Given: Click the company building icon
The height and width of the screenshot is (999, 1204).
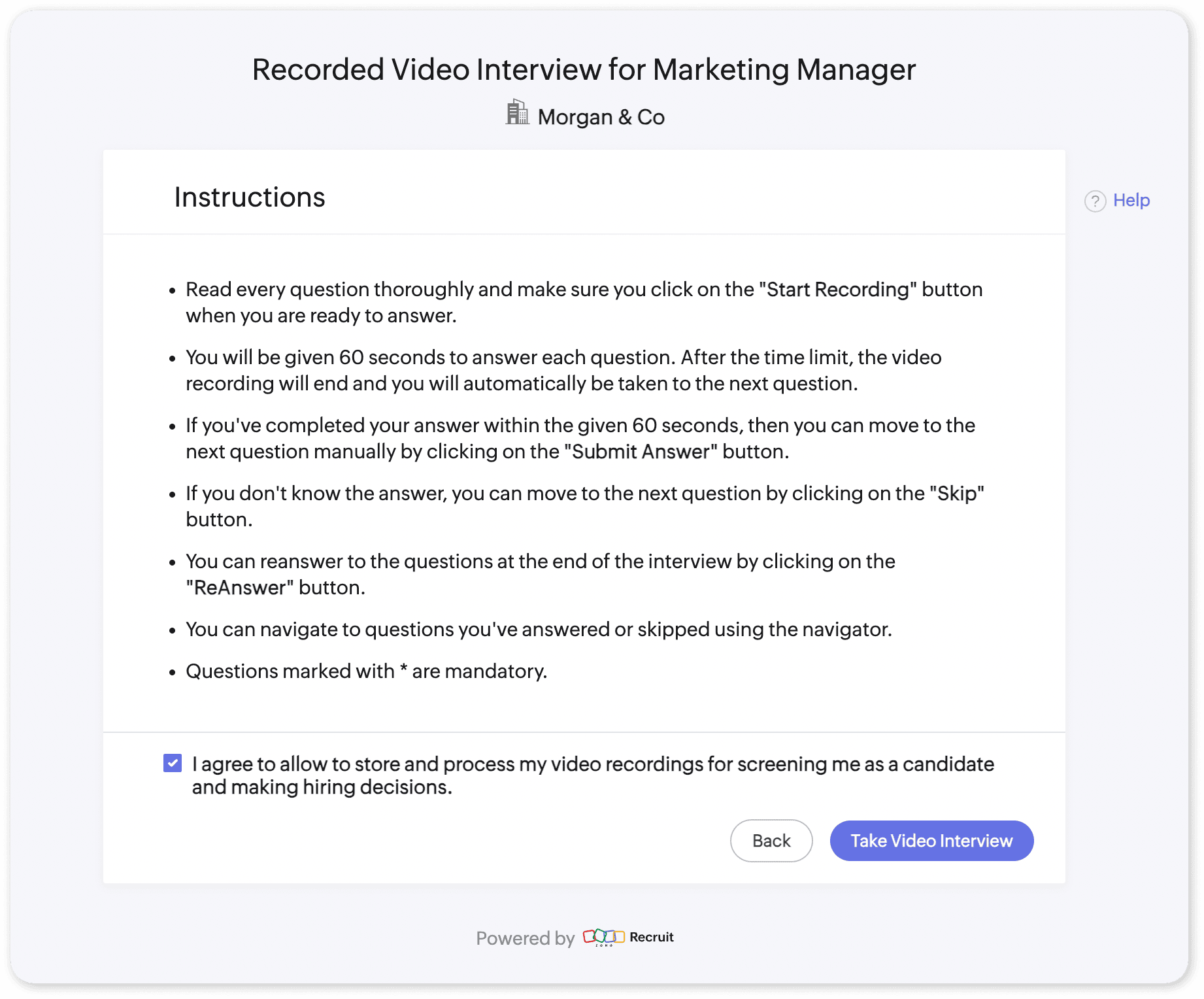Looking at the screenshot, I should tap(517, 112).
